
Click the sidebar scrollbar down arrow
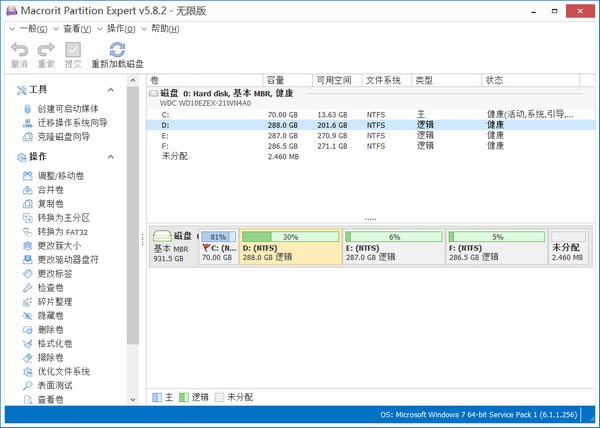click(x=133, y=399)
